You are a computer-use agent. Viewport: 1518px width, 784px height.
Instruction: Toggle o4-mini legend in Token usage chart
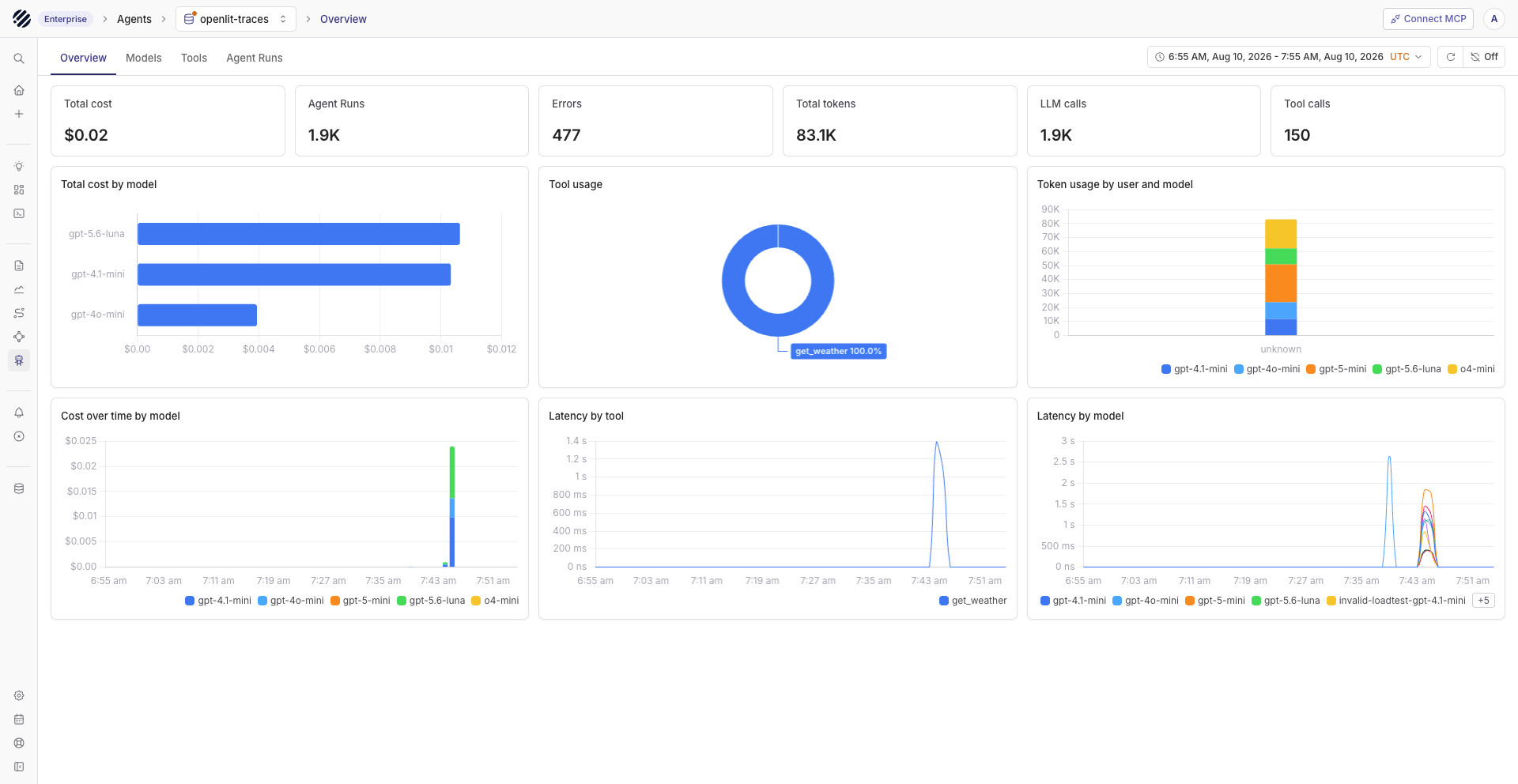(1471, 369)
